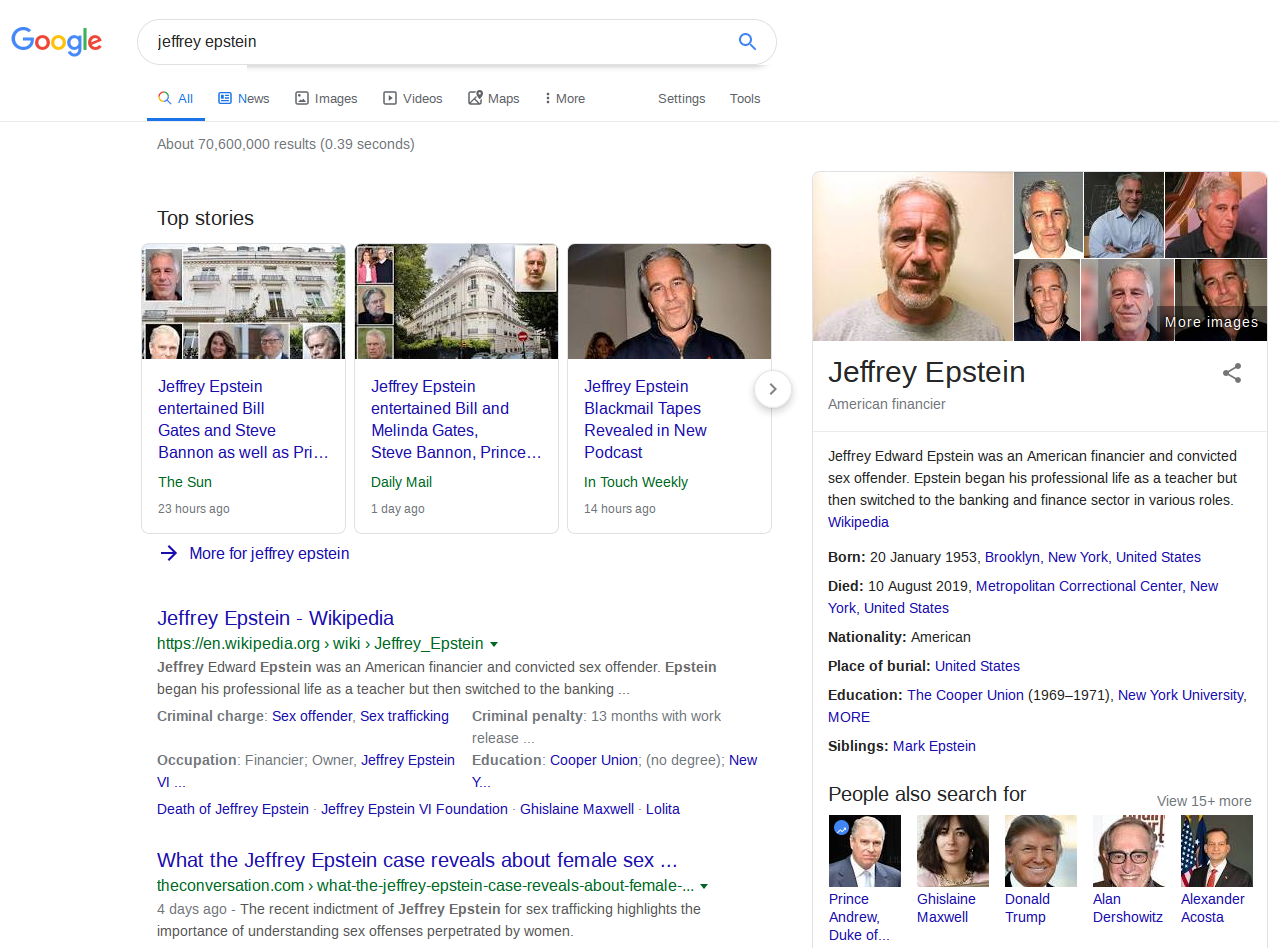The image size is (1279, 948).
Task: Click the Ghislaine Maxwell sitelink under the Wikipedia result
Action: click(577, 809)
